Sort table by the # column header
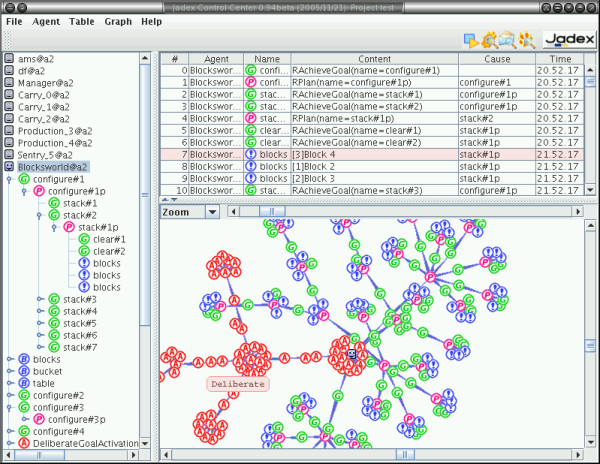 [174, 59]
